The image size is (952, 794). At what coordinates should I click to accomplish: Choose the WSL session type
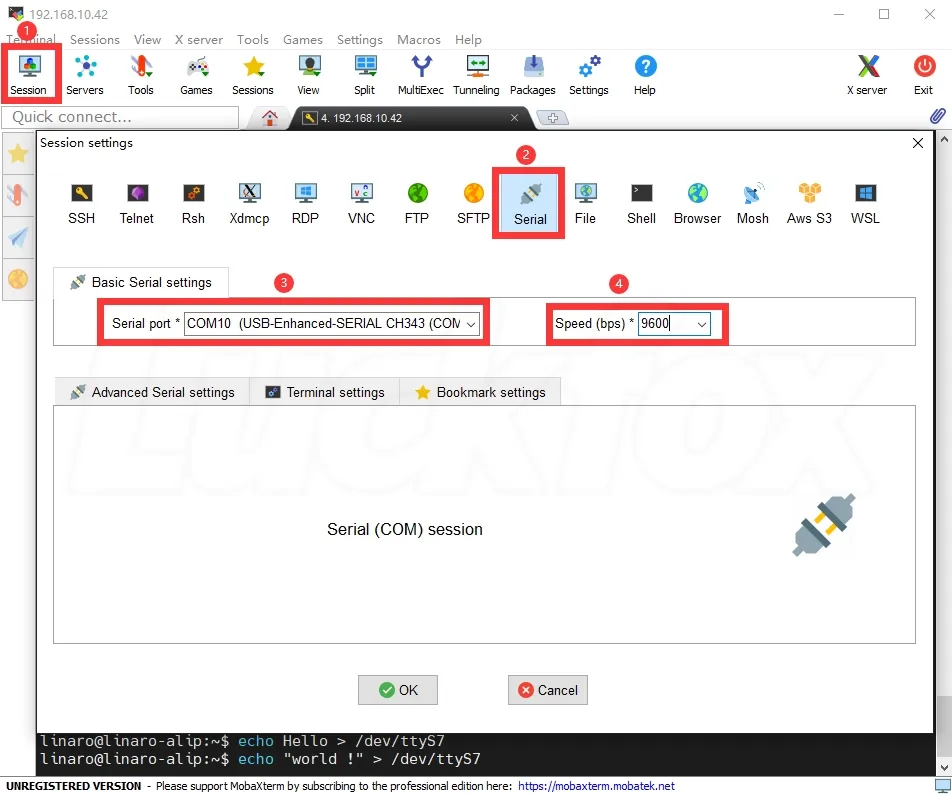pos(865,203)
